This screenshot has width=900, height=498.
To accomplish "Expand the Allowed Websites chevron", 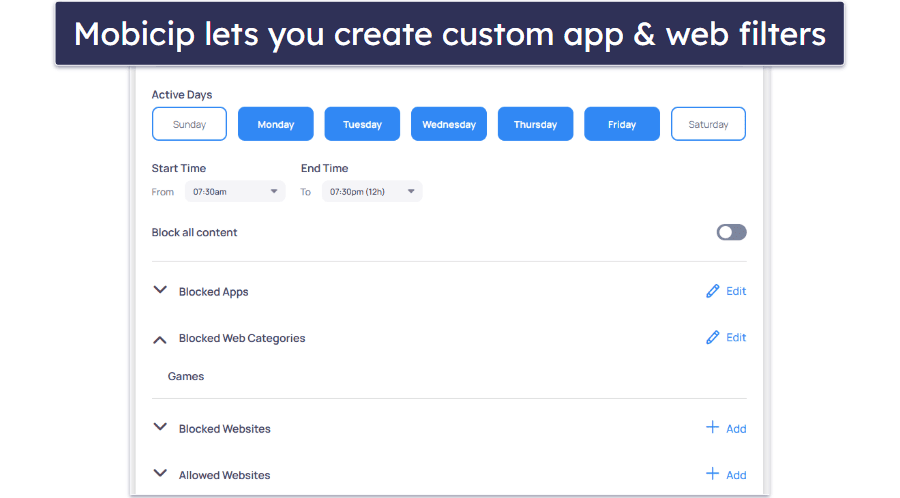I will [160, 473].
